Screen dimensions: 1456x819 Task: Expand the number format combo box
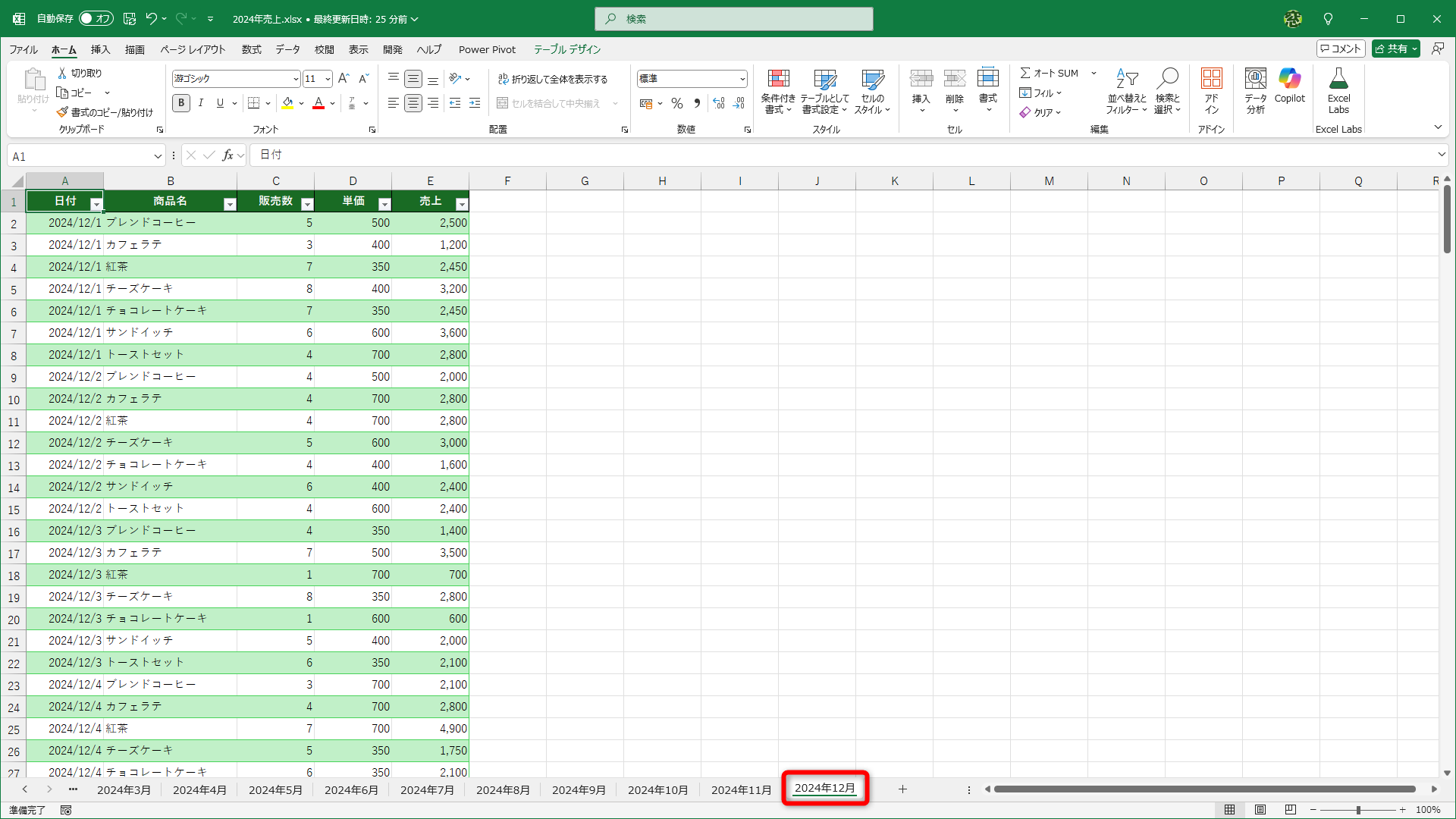click(742, 79)
